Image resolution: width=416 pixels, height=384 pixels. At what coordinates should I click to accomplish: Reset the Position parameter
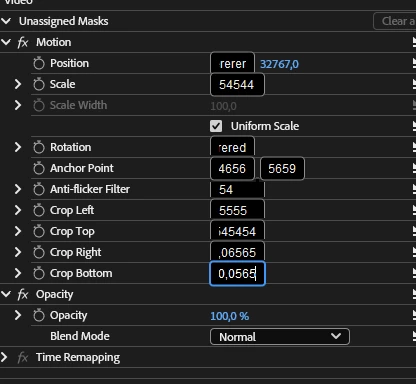pos(414,63)
